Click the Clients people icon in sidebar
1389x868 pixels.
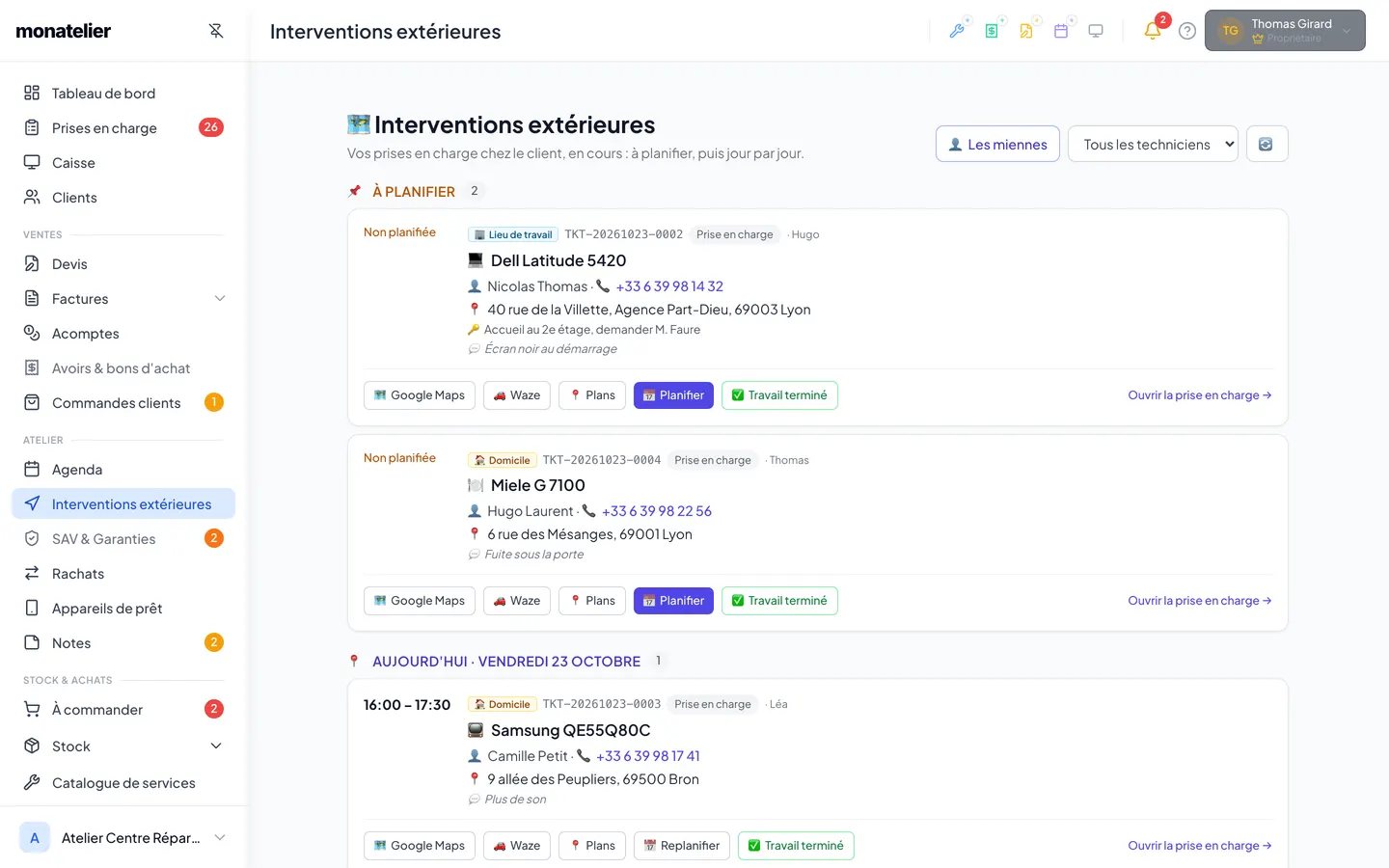point(32,197)
